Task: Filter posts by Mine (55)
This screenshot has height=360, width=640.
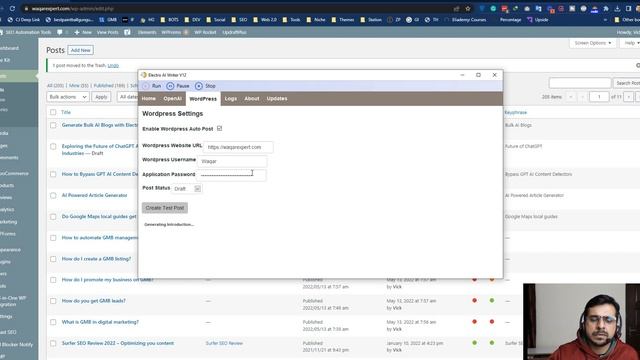Action: point(79,86)
